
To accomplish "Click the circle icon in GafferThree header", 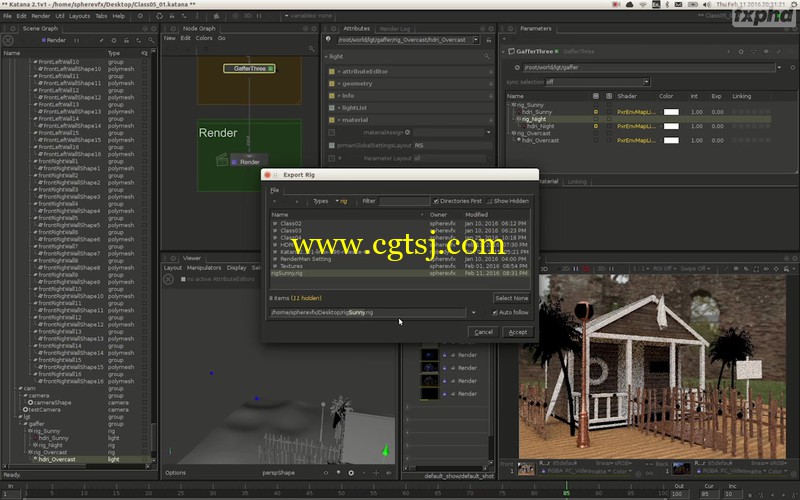I will click(740, 52).
